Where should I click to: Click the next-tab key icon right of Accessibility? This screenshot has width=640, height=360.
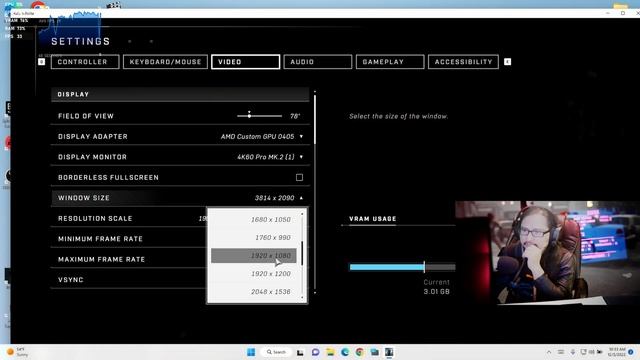point(507,62)
